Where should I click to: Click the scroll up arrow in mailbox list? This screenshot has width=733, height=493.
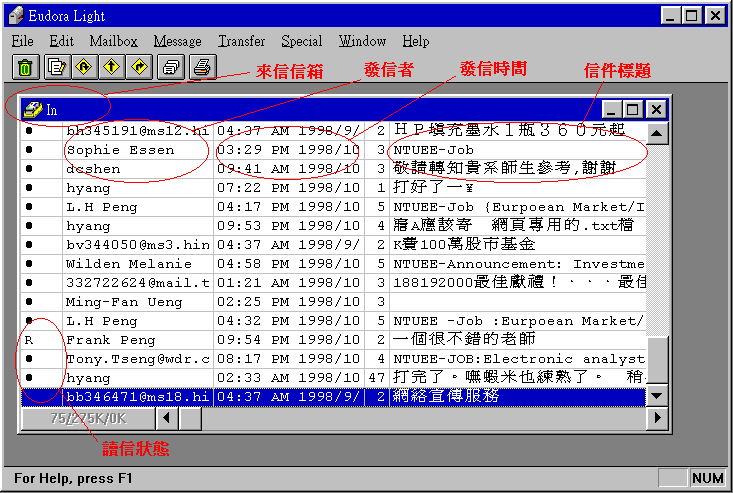pyautogui.click(x=657, y=134)
